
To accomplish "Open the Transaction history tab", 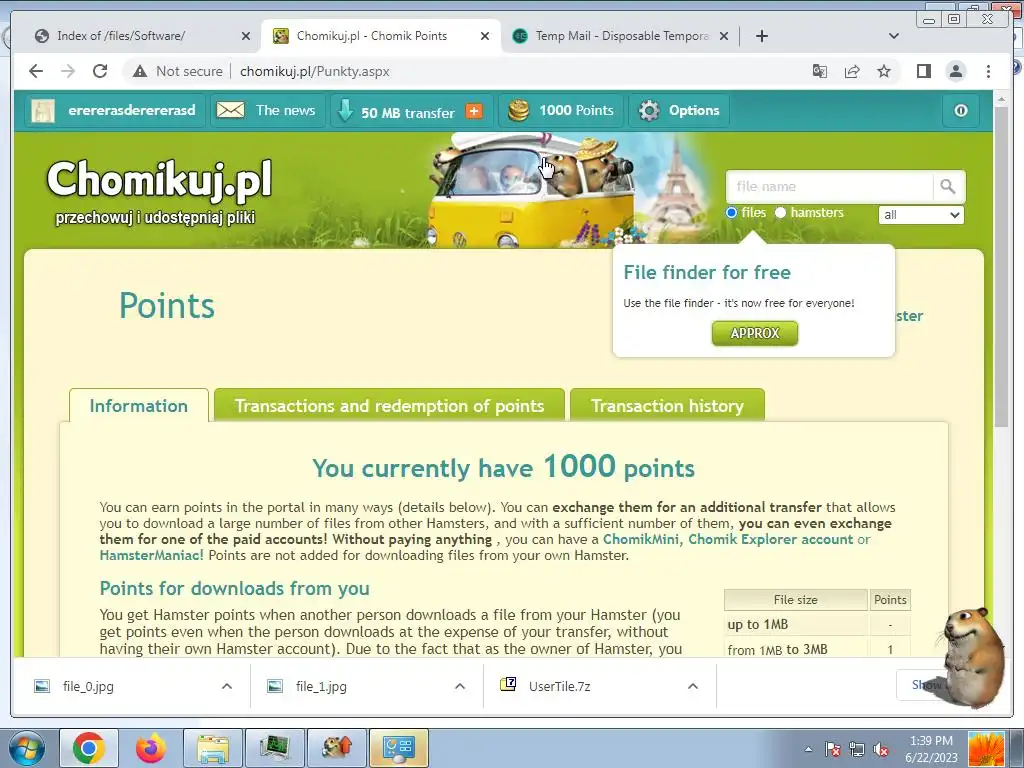I will tap(667, 406).
